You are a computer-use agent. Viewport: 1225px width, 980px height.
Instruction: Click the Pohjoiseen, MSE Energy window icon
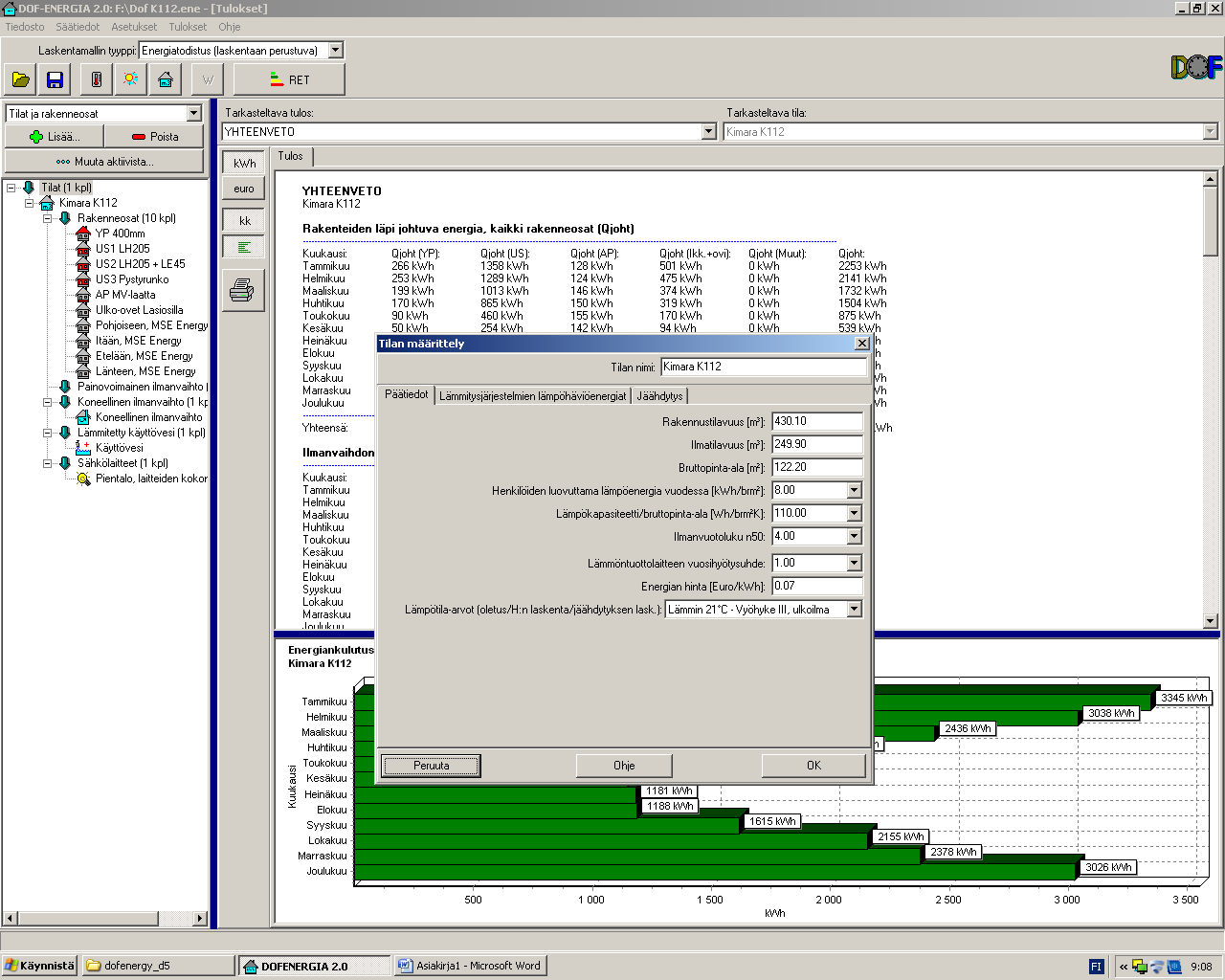tap(83, 325)
